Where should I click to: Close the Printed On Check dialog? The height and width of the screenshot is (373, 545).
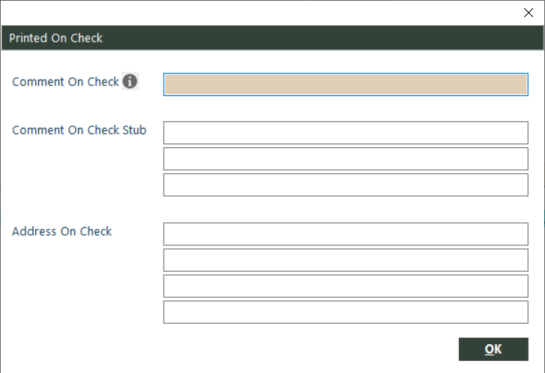(528, 13)
